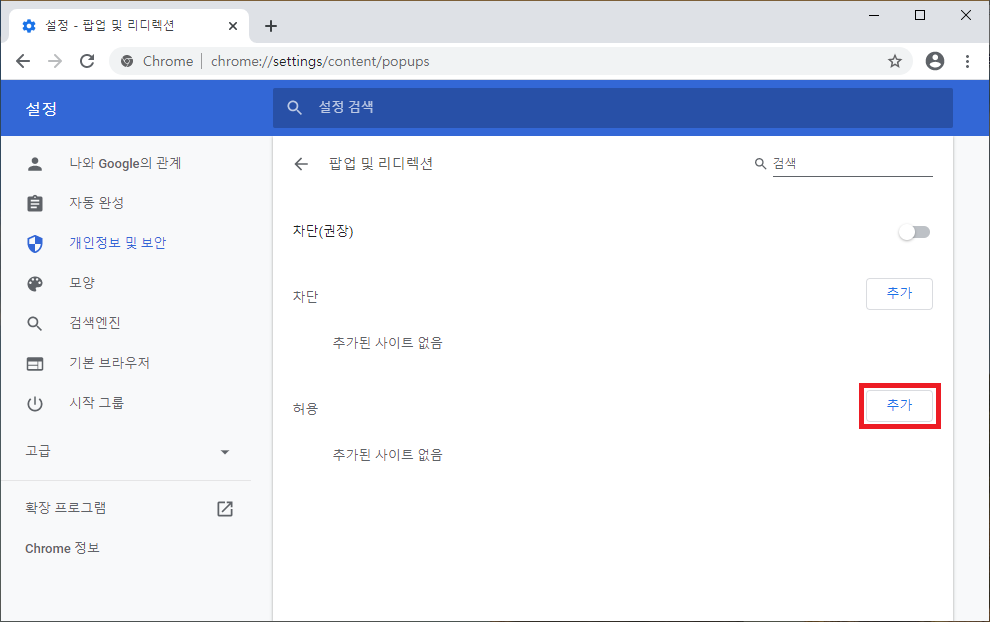Click the external link icon beside 확장 프로그램
The width and height of the screenshot is (990, 622).
[x=225, y=509]
